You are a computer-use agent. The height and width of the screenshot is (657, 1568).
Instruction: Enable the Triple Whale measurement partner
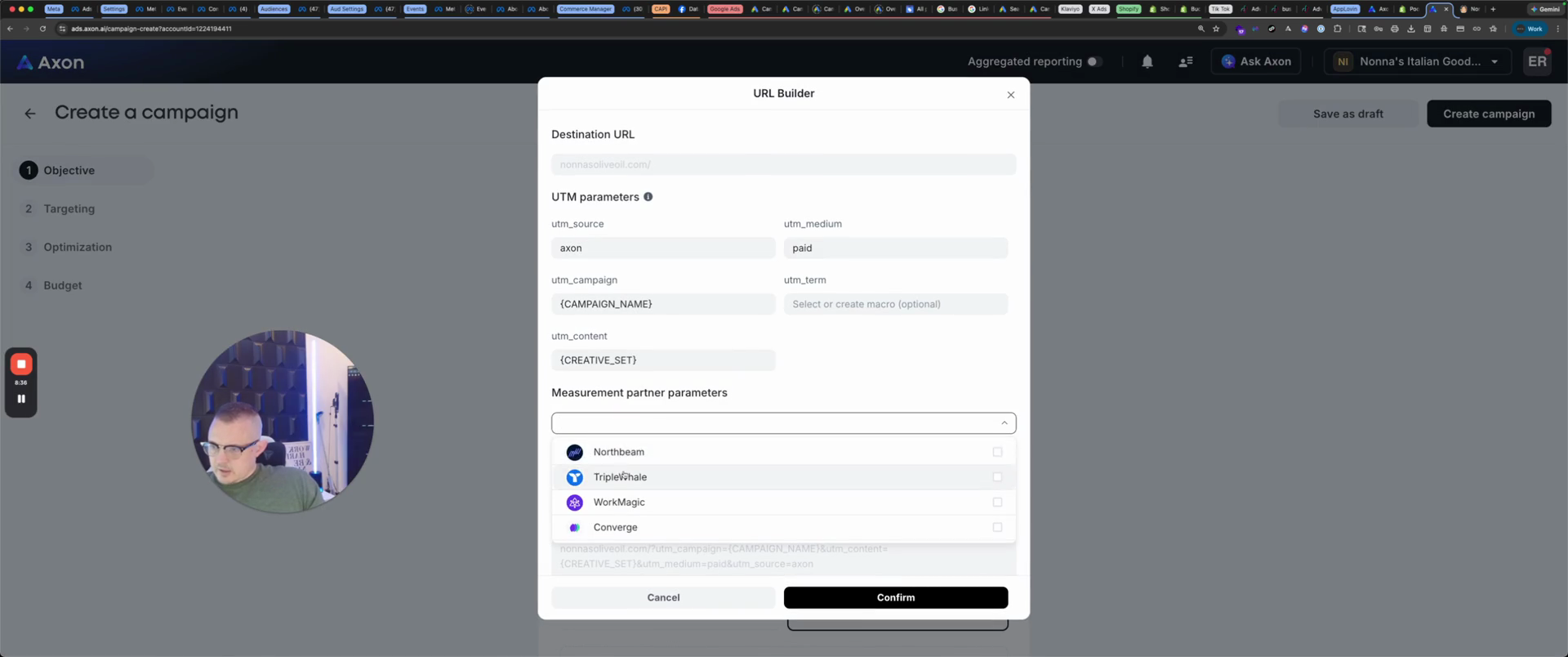click(x=997, y=477)
